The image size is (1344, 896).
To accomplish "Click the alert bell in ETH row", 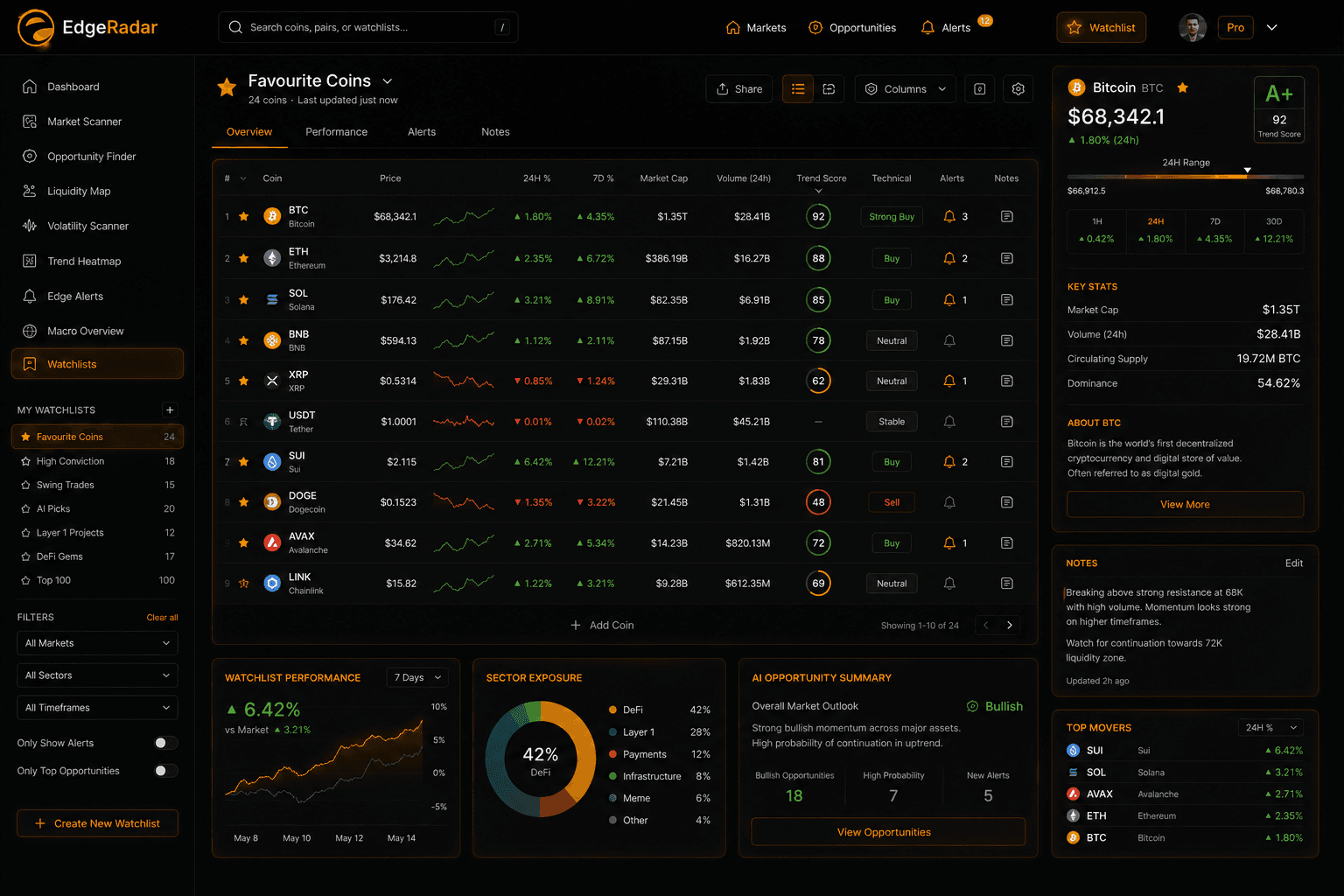I will click(x=949, y=258).
